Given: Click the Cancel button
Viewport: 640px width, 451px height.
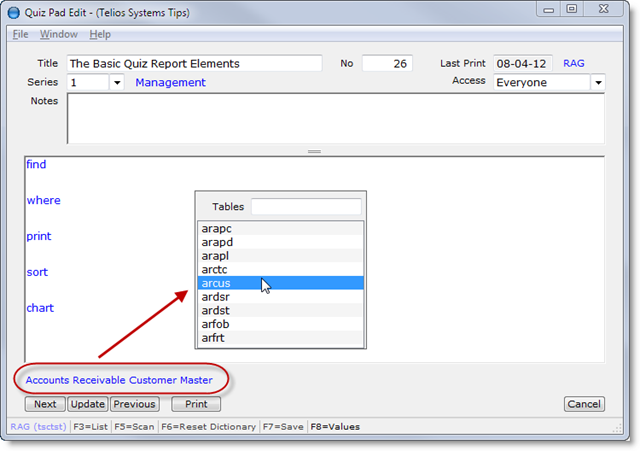Looking at the screenshot, I should click(x=584, y=404).
